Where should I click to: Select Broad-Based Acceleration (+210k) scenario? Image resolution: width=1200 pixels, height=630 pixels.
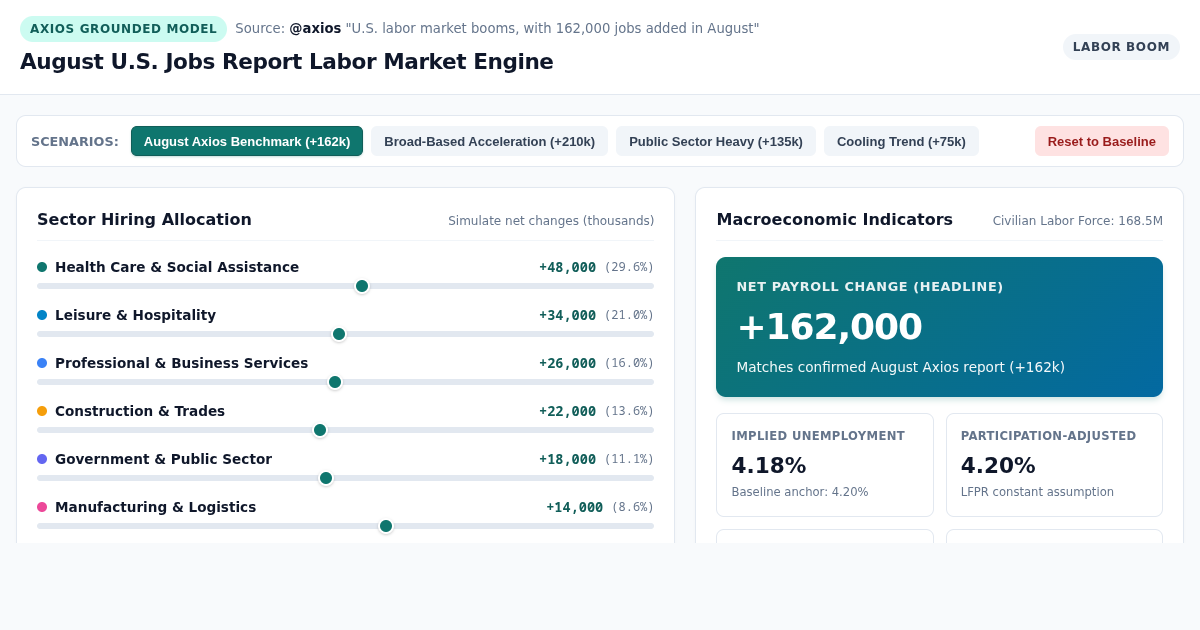(489, 141)
